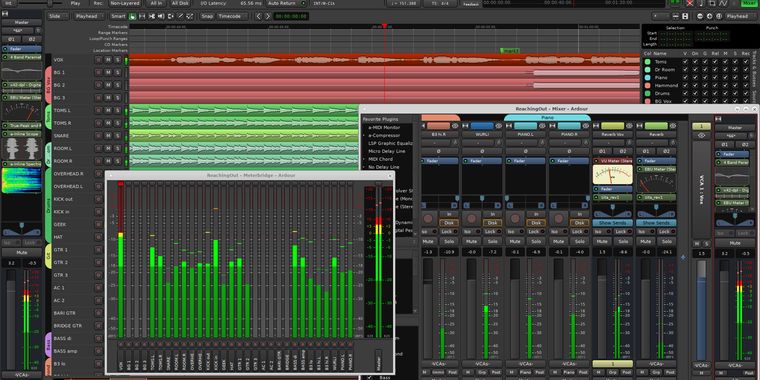Viewport: 760px width, 380px height.
Task: Select the Range tool in editor toolbar
Action: point(142,16)
